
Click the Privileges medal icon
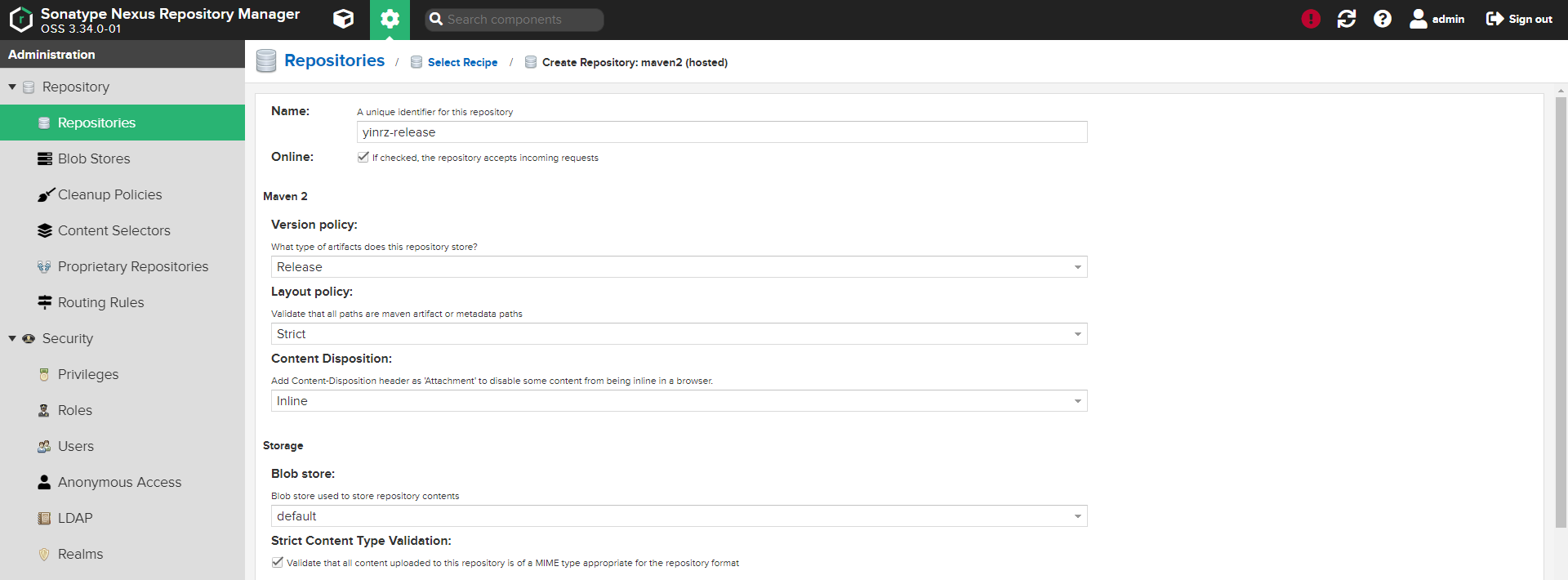44,374
